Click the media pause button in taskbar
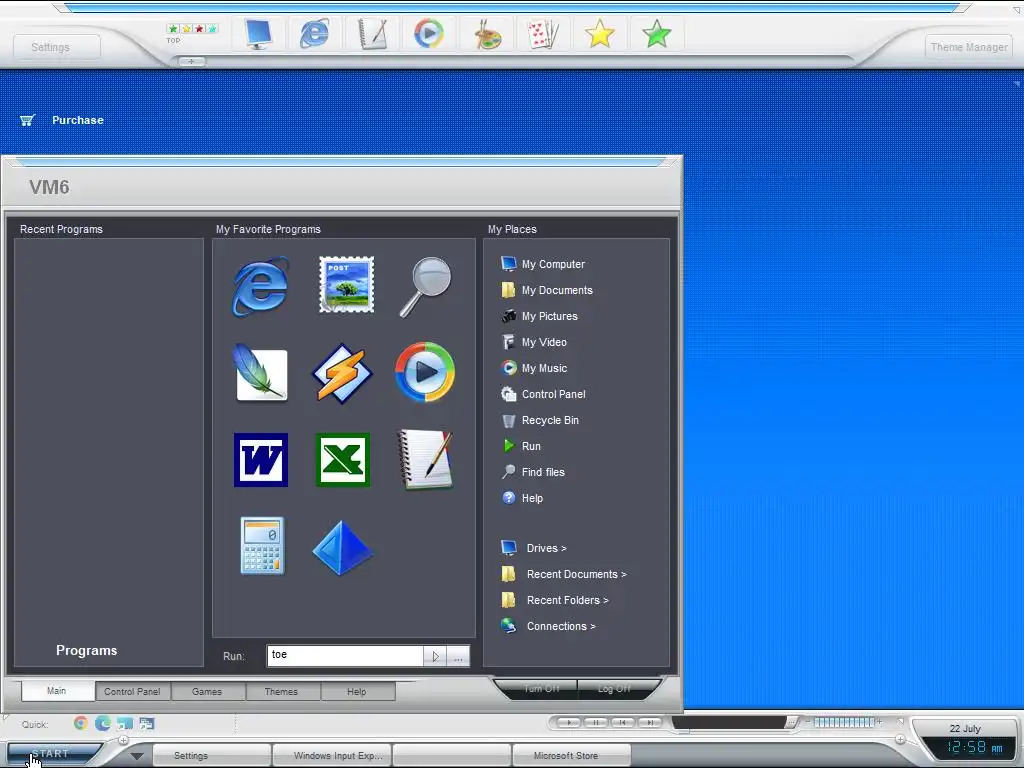The height and width of the screenshot is (768, 1024). (596, 722)
